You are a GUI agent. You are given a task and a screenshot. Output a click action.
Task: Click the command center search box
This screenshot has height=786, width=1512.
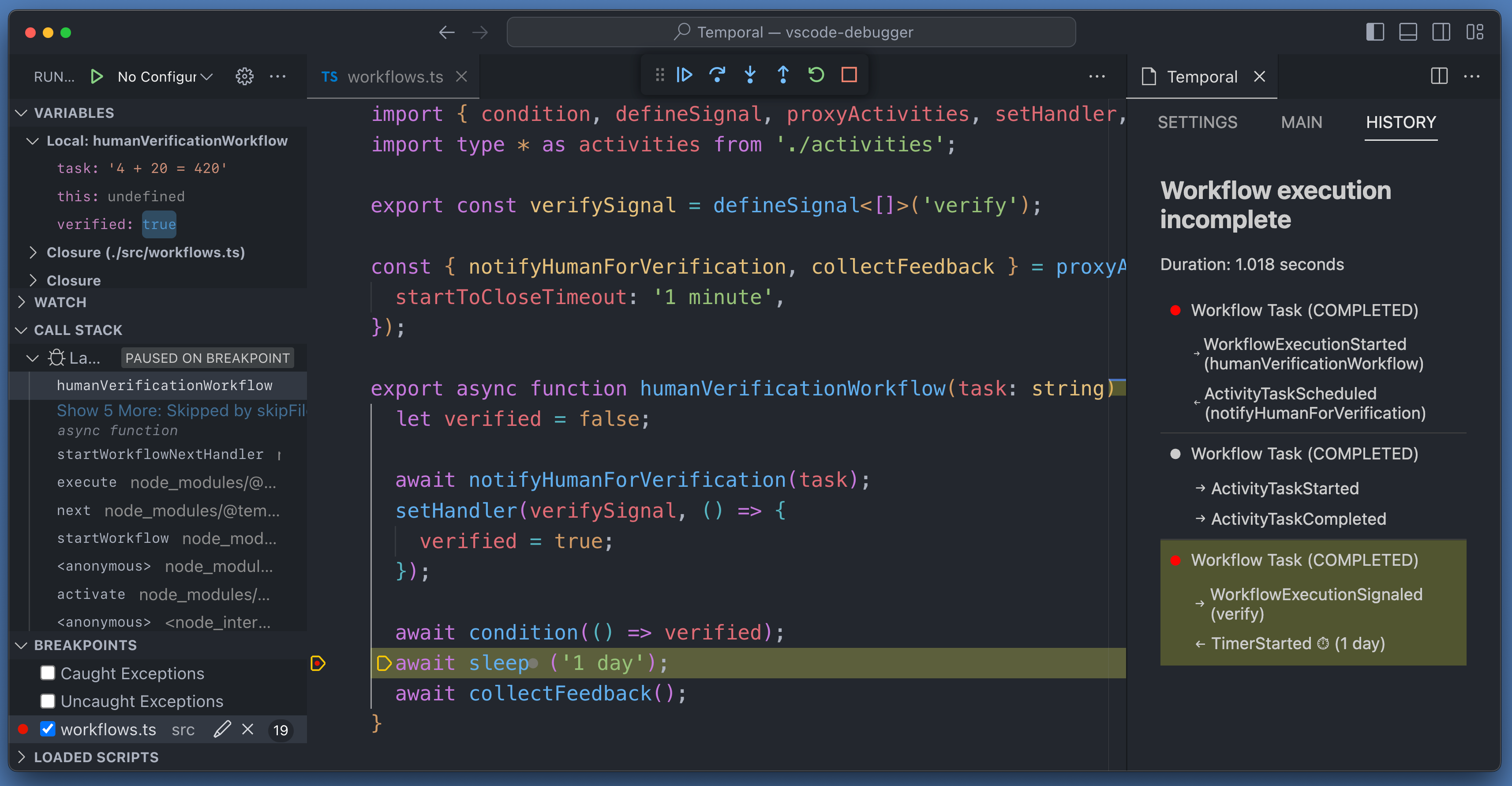[791, 32]
